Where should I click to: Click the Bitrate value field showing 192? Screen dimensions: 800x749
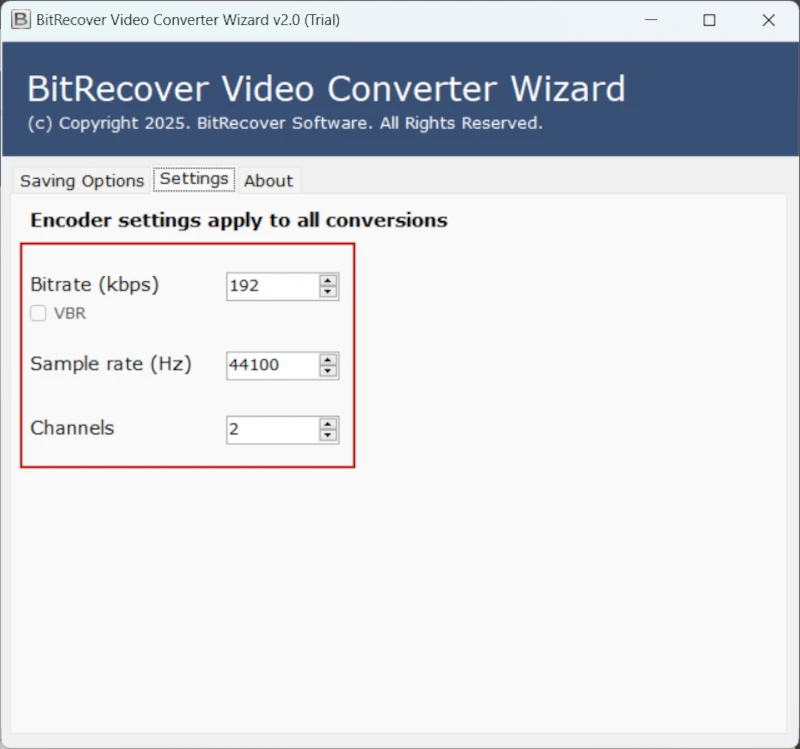point(273,286)
